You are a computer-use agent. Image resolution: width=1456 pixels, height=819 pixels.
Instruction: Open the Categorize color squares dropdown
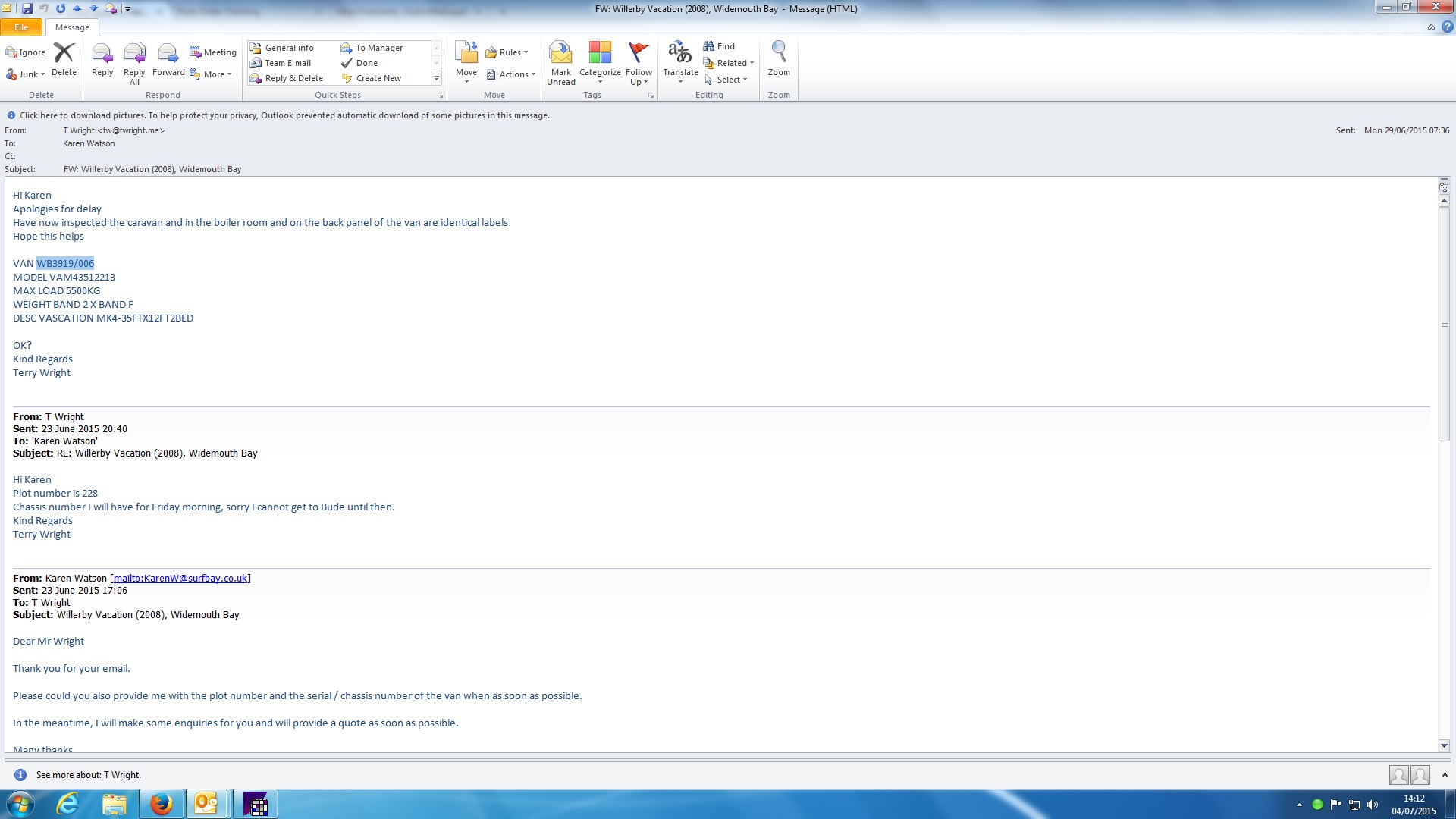[x=600, y=63]
